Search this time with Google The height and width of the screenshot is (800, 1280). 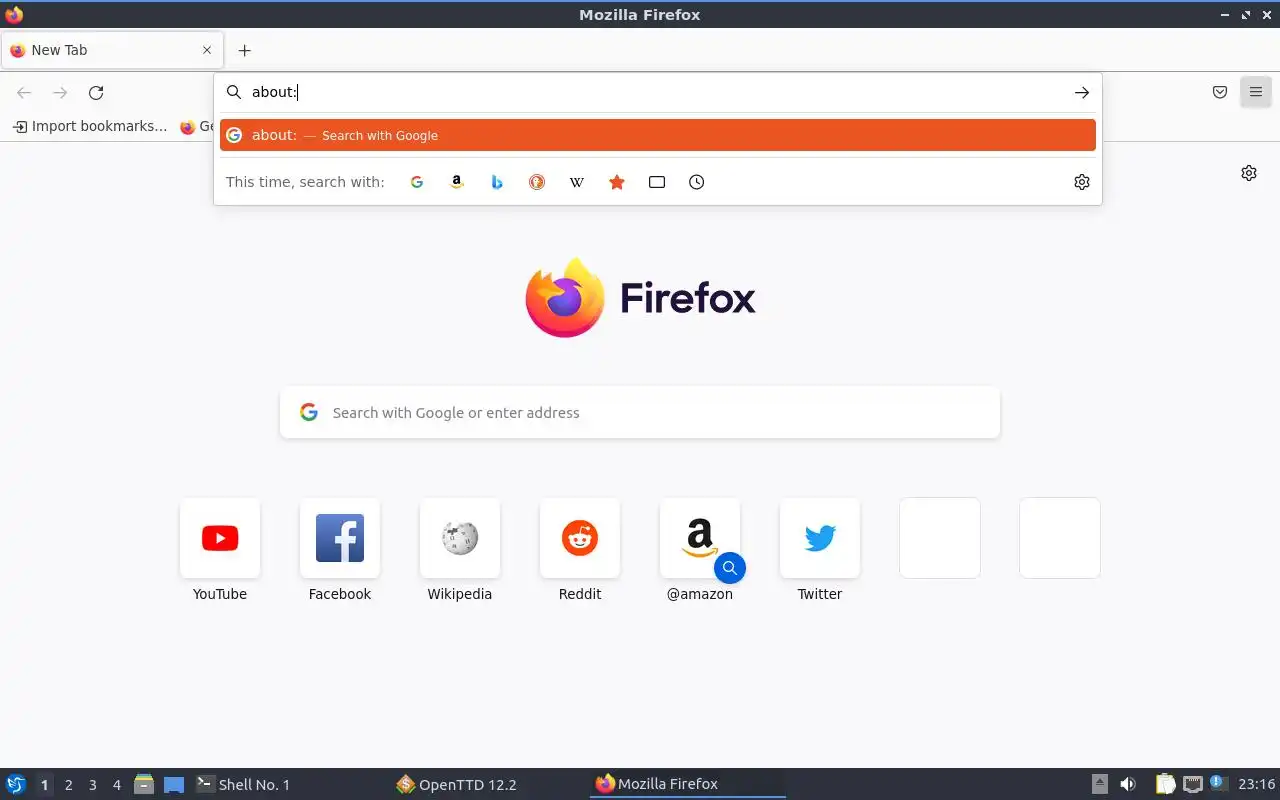(417, 182)
